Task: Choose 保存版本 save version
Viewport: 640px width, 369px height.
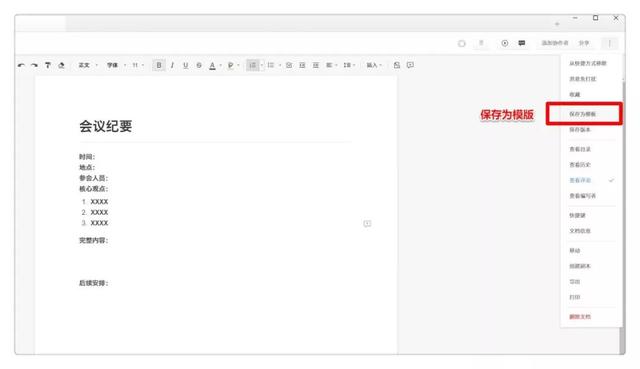Action: (580, 129)
